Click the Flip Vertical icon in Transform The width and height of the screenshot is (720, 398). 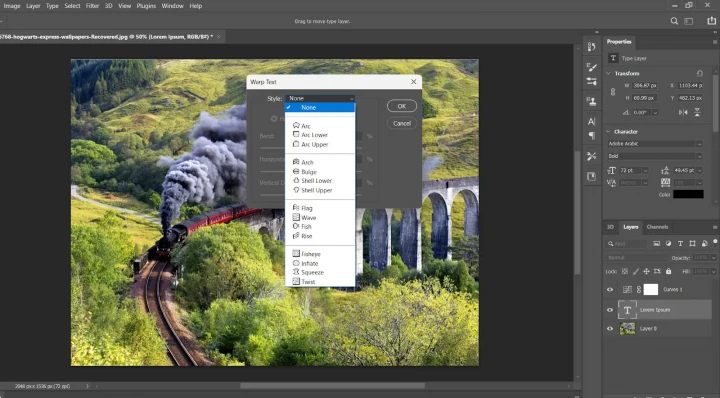click(x=697, y=112)
